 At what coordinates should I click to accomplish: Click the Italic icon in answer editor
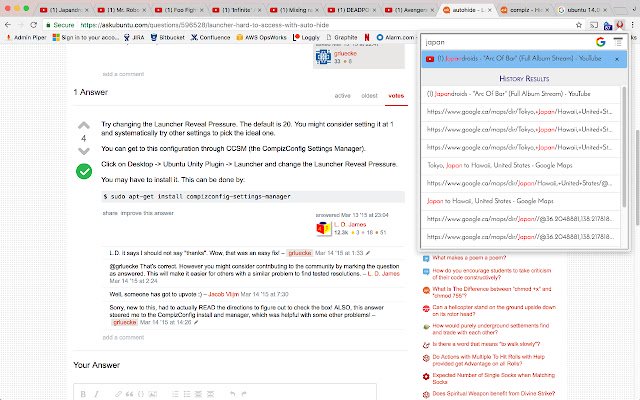pos(96,394)
